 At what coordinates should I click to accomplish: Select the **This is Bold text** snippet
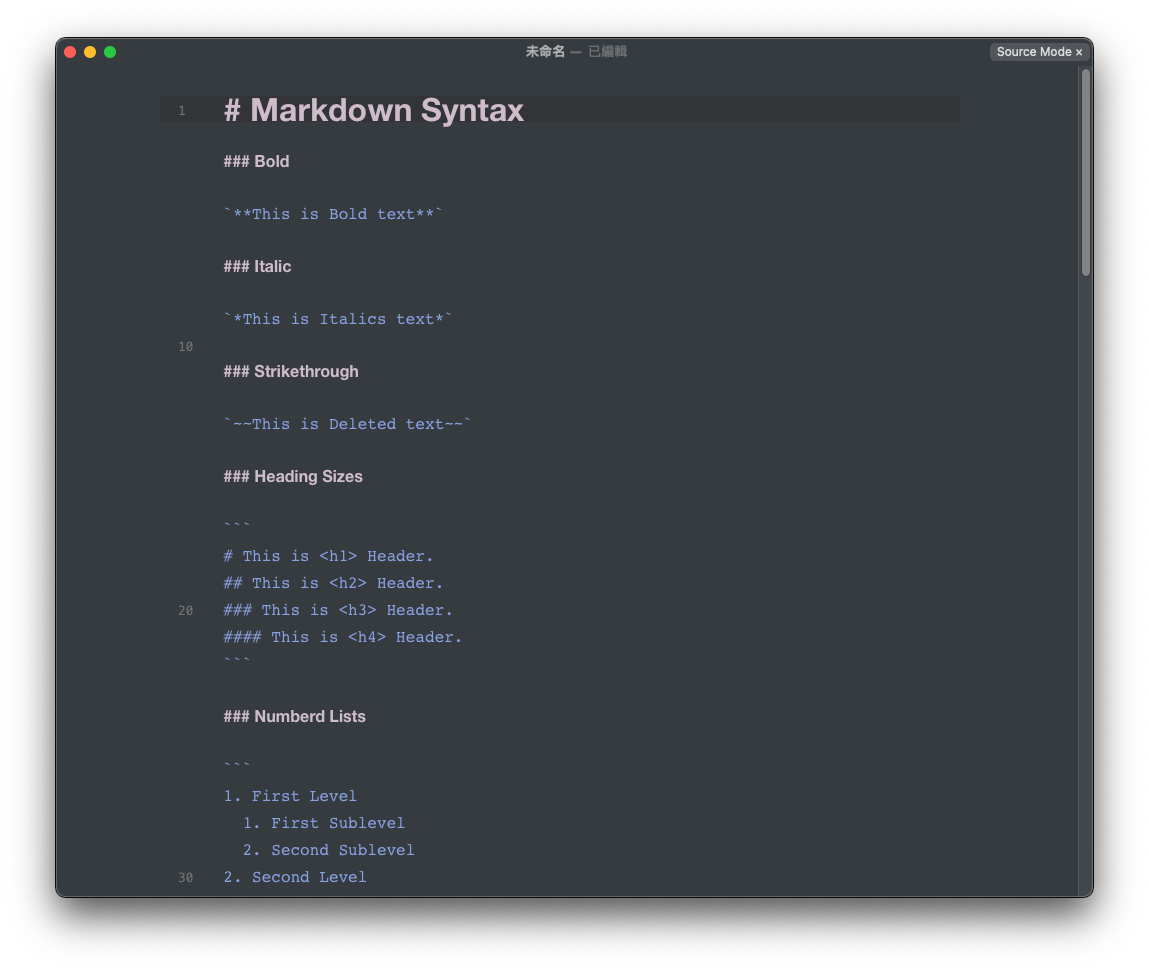click(332, 213)
